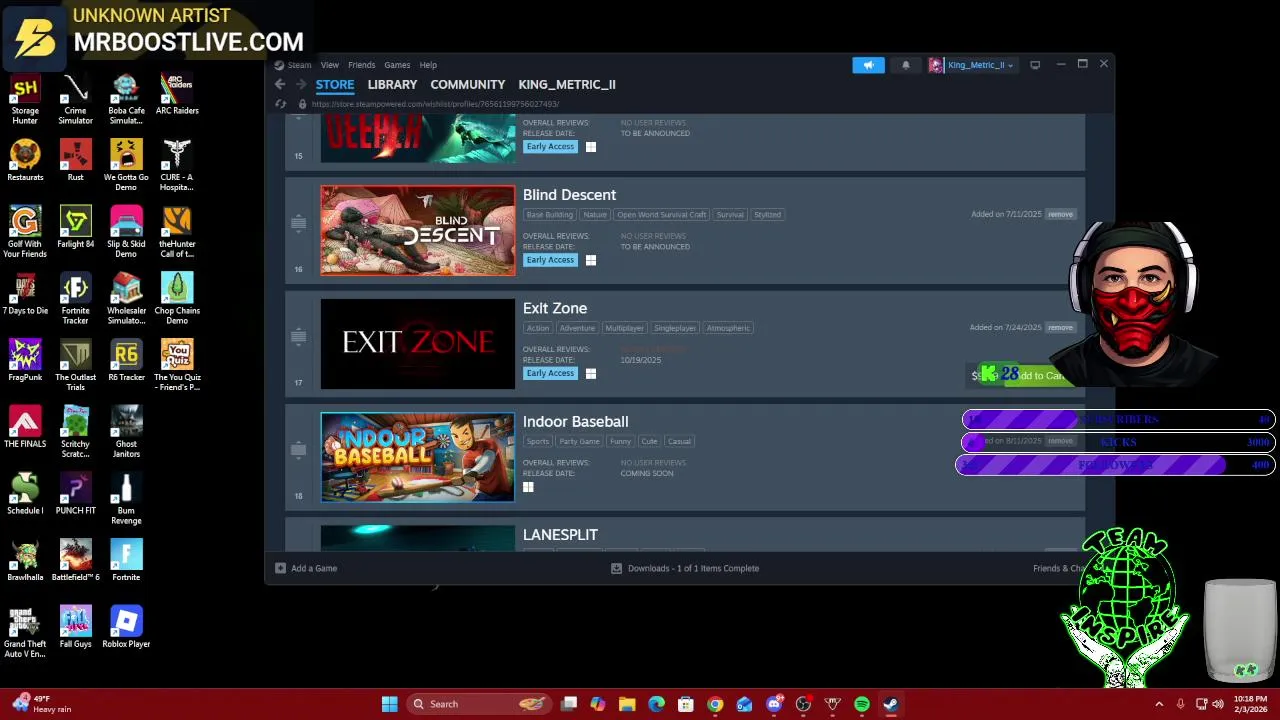Open the weather widget on taskbar
The height and width of the screenshot is (720, 1280).
coord(42,704)
